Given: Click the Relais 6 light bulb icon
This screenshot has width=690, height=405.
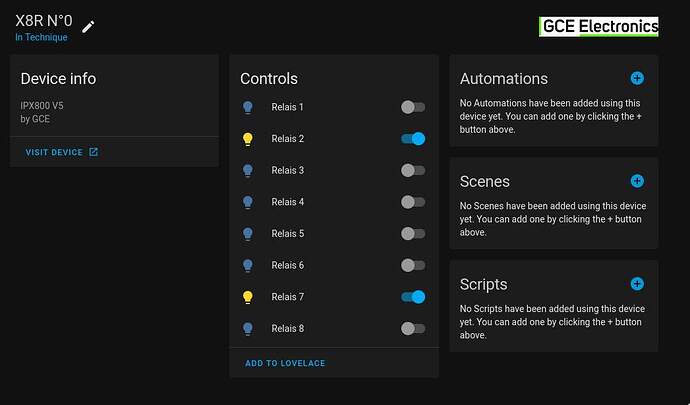Looking at the screenshot, I should (248, 266).
